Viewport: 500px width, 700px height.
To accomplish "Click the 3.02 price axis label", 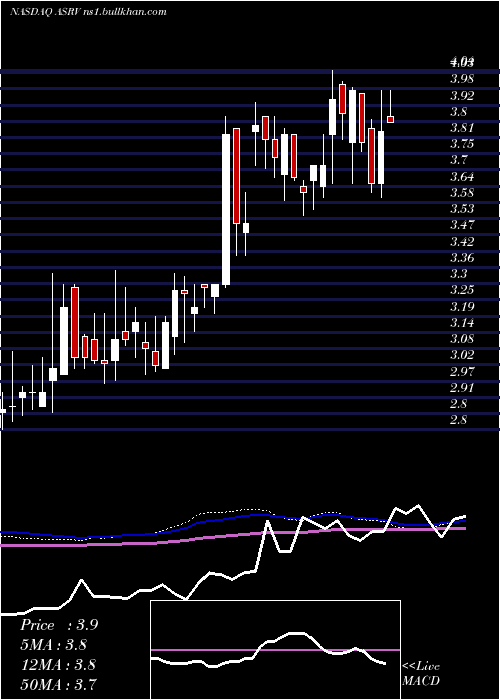I will coord(462,355).
